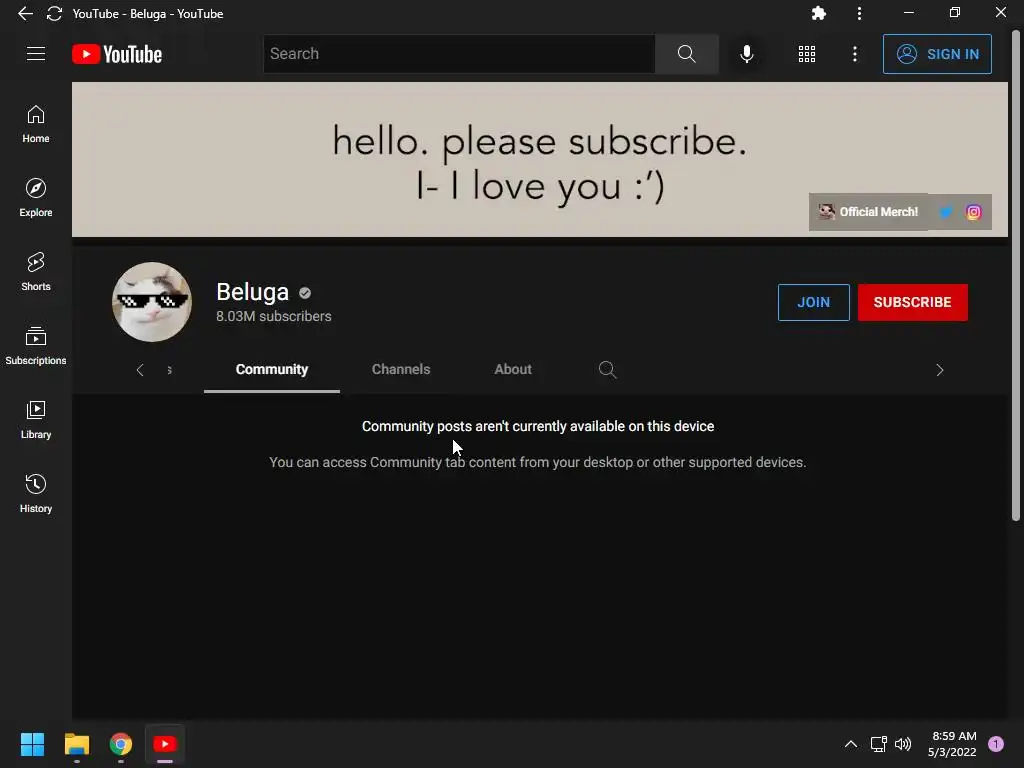Click the YouTube app taskbar icon
Viewport: 1024px width, 768px height.
[165, 744]
